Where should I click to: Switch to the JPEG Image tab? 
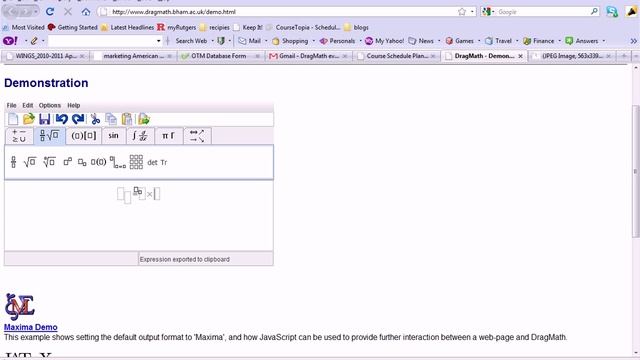[x=572, y=56]
